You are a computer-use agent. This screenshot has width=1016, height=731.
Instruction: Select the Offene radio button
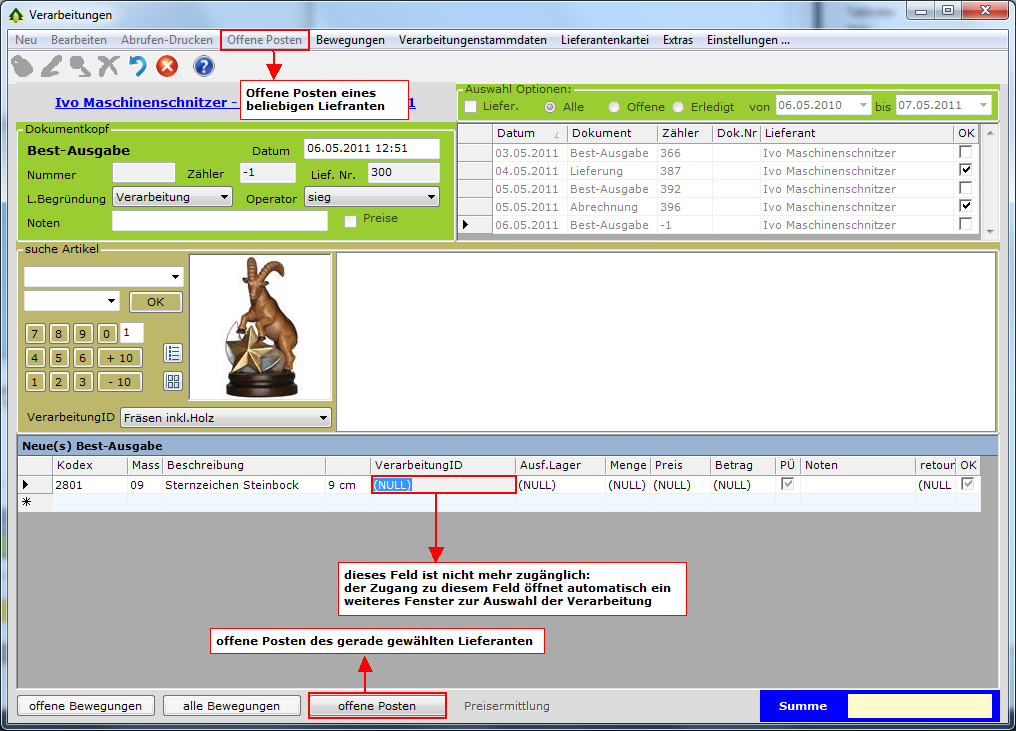pos(614,107)
